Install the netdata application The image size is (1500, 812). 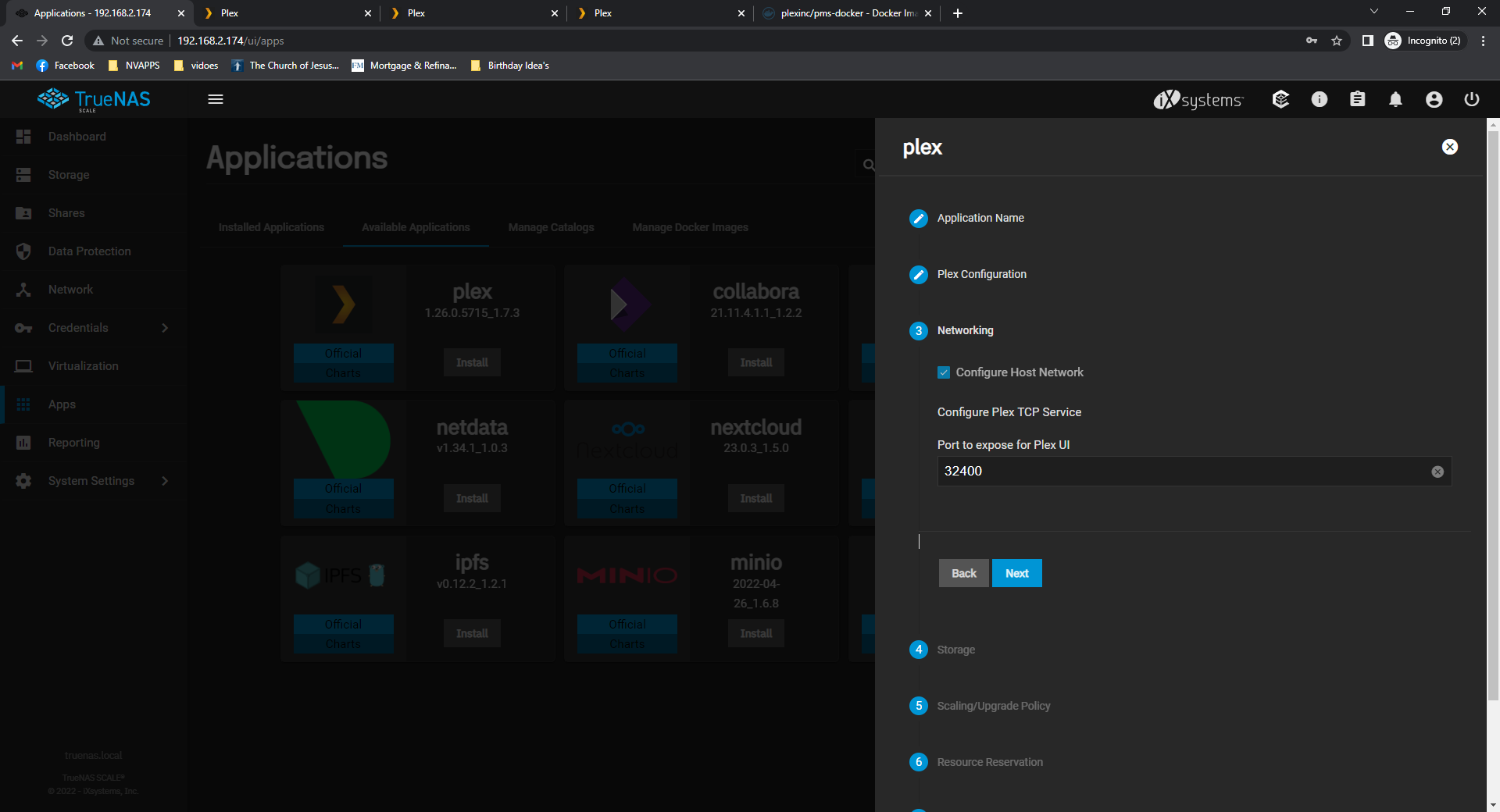[472, 498]
